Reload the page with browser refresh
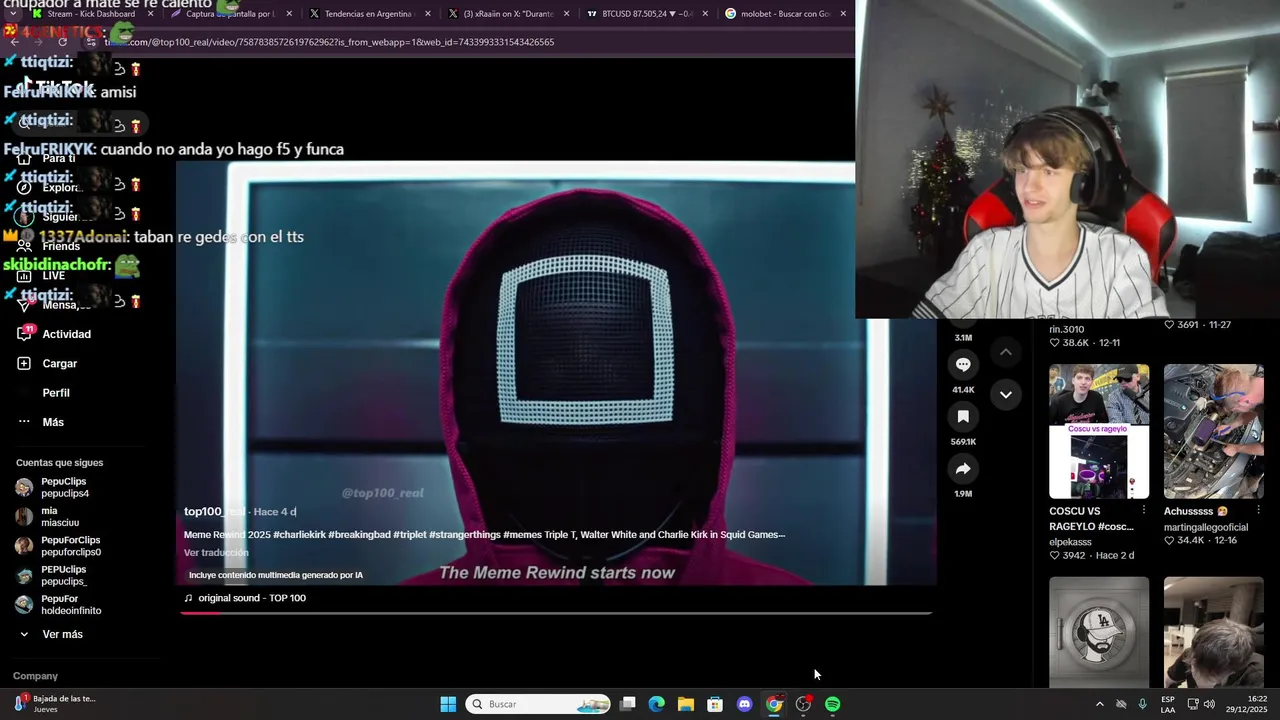 62,42
